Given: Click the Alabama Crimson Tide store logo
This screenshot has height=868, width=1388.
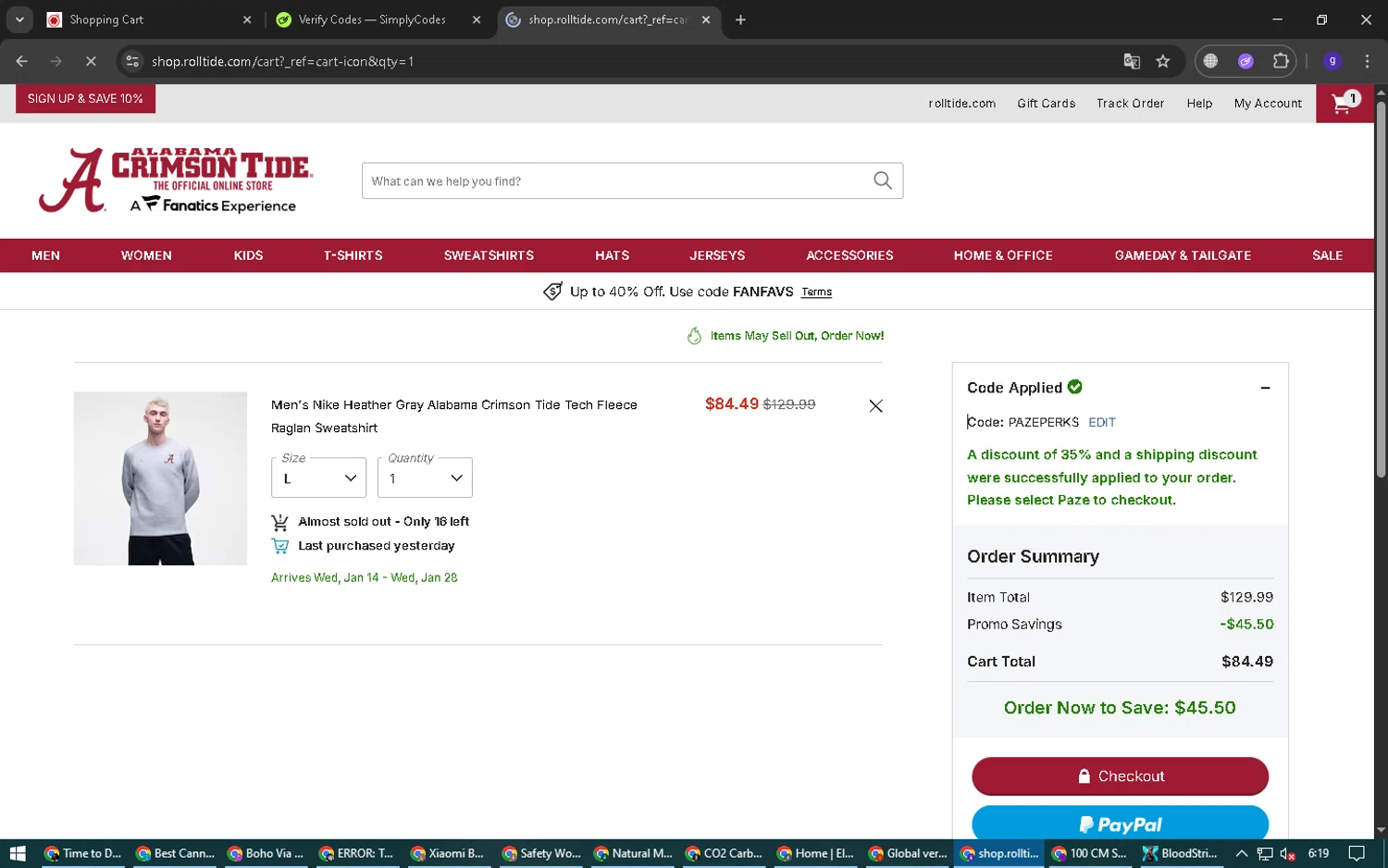Looking at the screenshot, I should [x=176, y=180].
